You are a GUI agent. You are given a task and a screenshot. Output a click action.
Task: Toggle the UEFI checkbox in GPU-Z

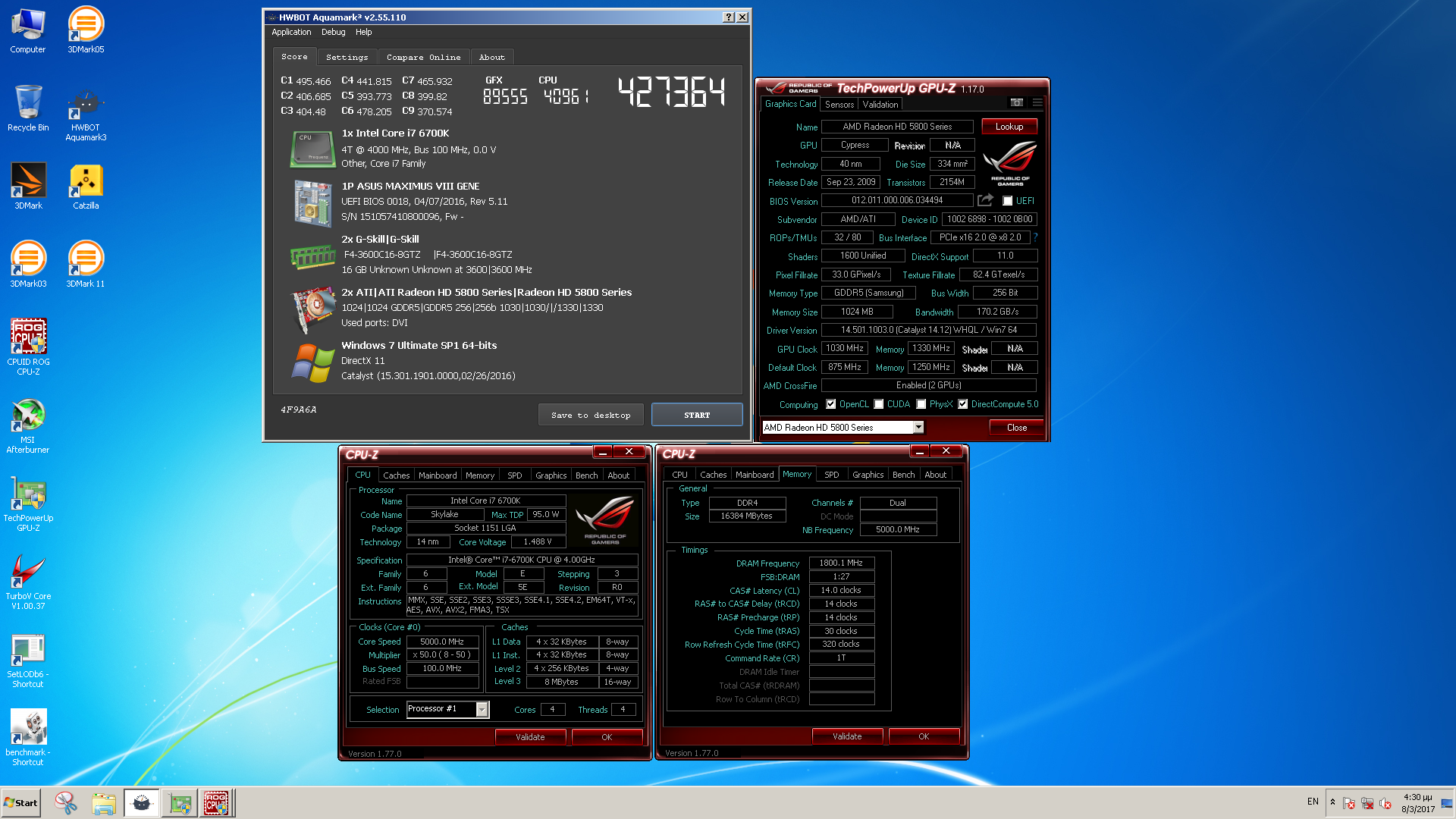(x=1007, y=201)
